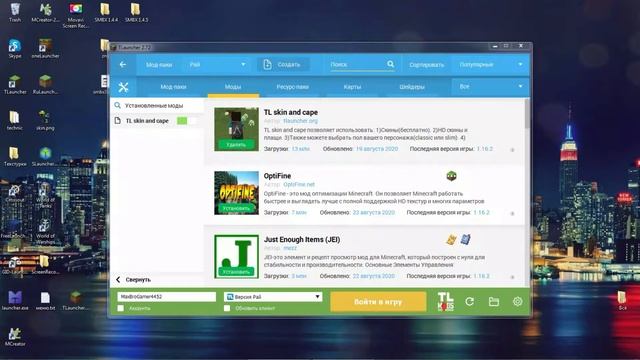Viewport: 640px width, 360px height.
Task: Open the wrench and screwdriver tools icon
Action: point(123,87)
